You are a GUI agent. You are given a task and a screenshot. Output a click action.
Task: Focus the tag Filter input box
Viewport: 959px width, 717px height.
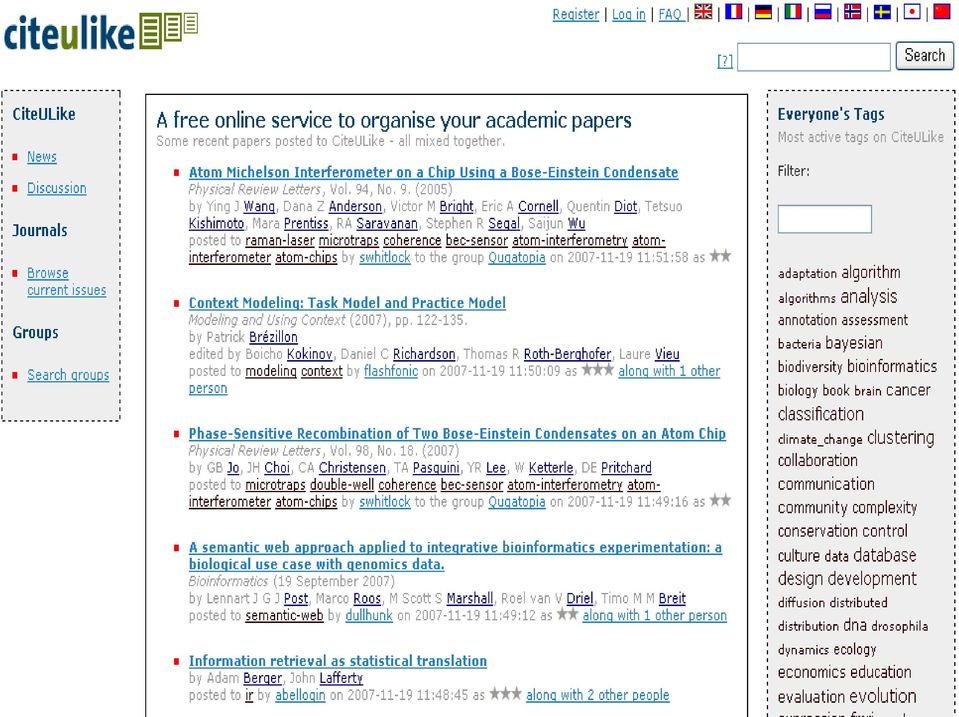[824, 219]
